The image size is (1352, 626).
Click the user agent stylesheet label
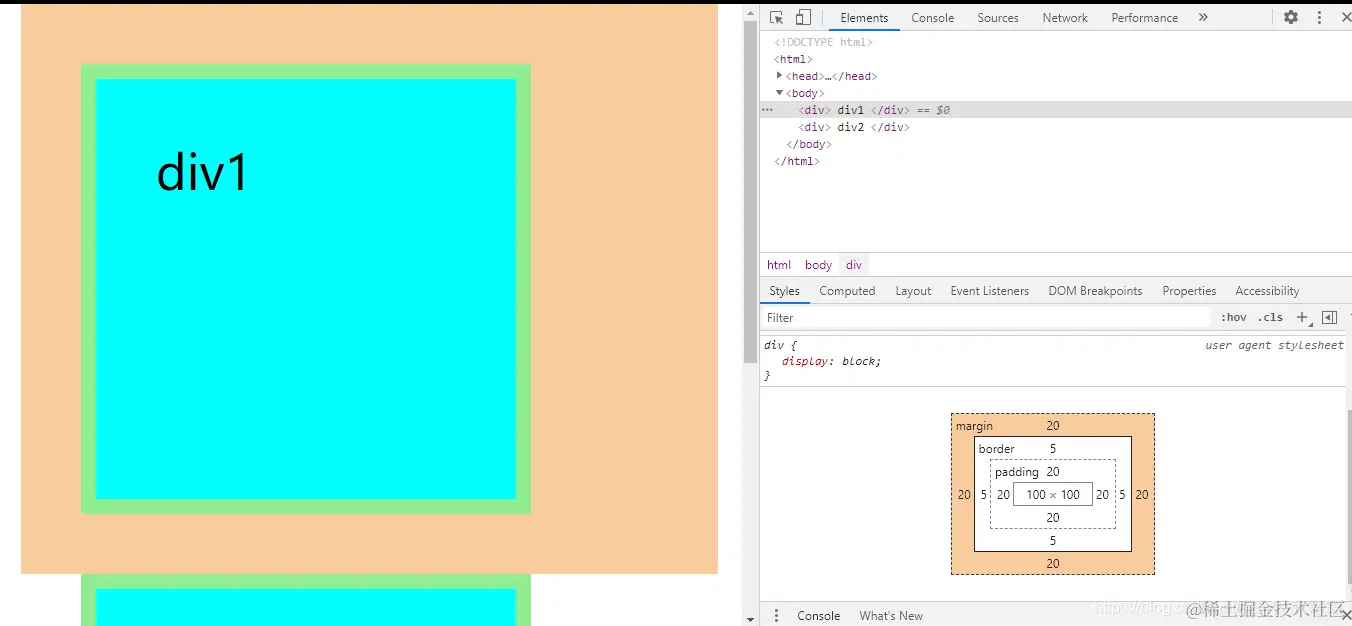click(x=1274, y=345)
